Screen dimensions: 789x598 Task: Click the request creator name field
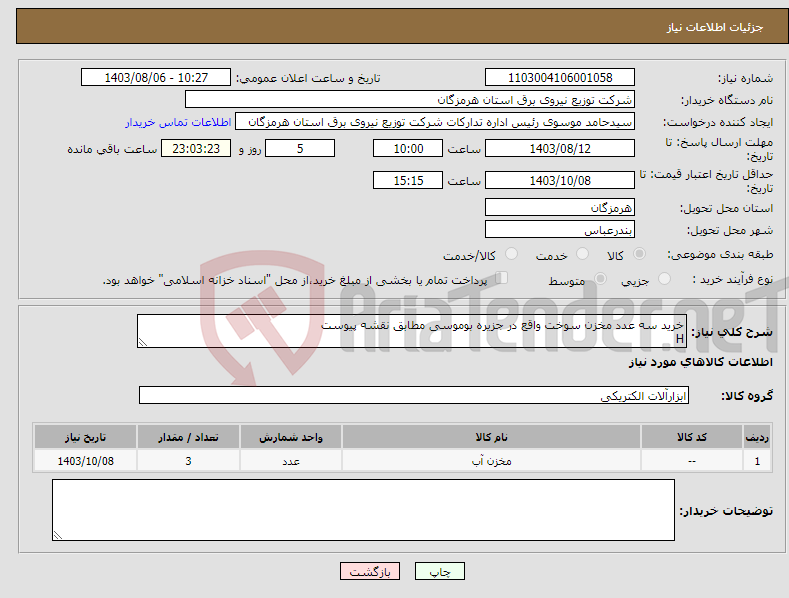point(435,122)
